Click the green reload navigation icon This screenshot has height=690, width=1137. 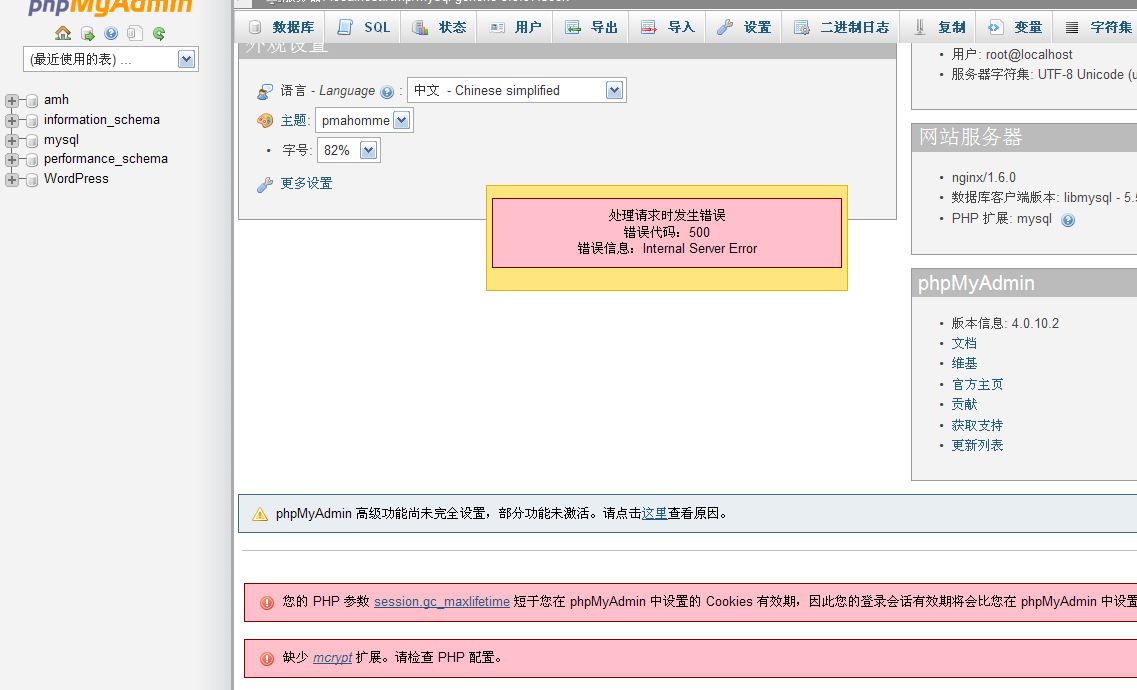tap(159, 33)
